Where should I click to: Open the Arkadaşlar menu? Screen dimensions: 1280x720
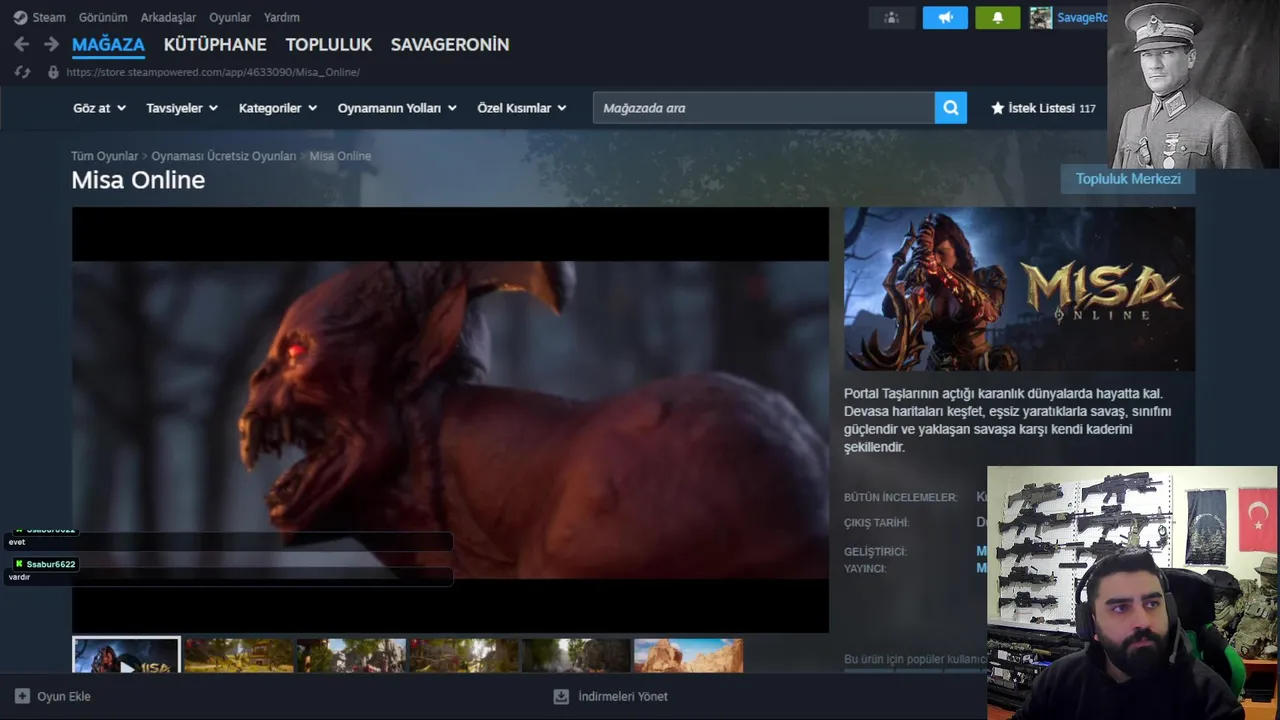pos(168,17)
